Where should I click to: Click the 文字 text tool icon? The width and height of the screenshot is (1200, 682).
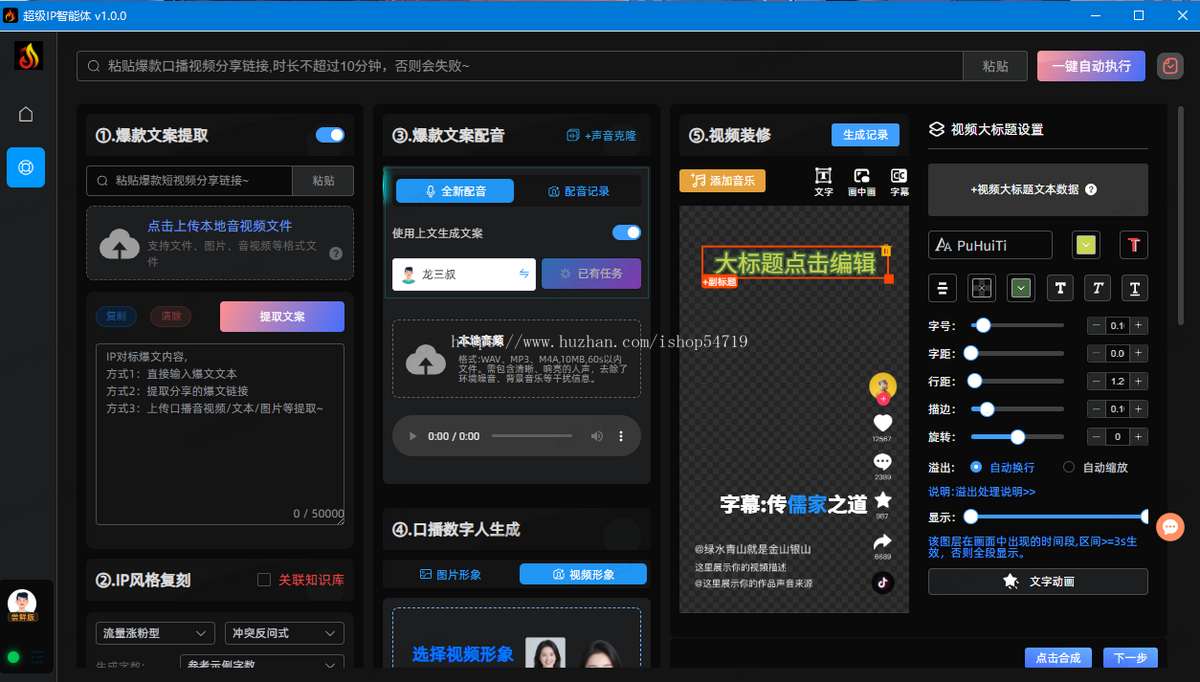pyautogui.click(x=823, y=181)
